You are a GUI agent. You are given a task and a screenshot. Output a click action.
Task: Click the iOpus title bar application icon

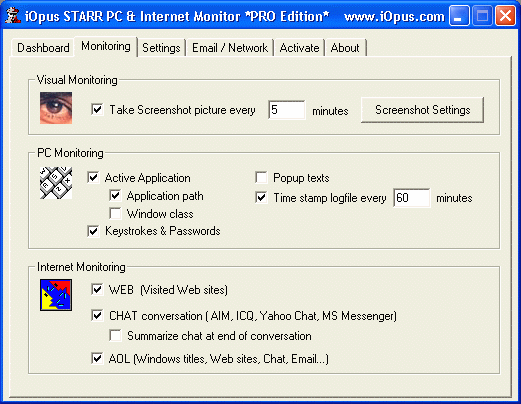[x=13, y=15]
